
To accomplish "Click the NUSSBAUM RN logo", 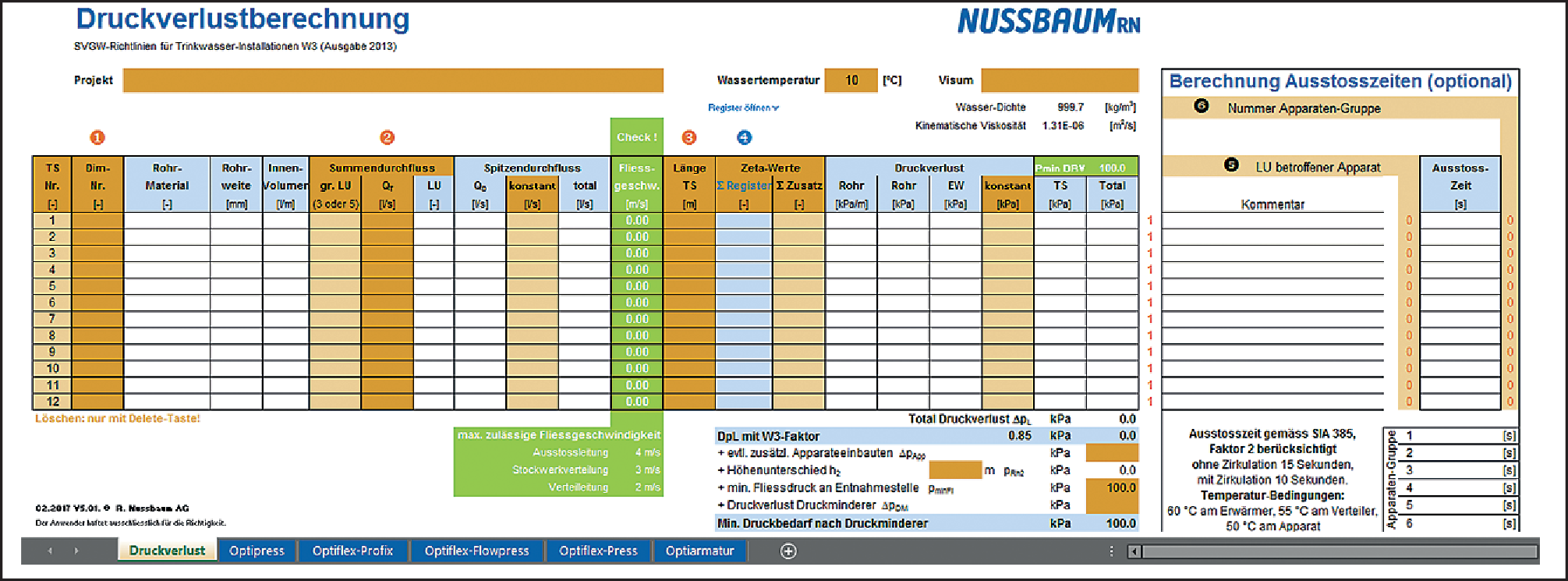I will tap(1049, 21).
